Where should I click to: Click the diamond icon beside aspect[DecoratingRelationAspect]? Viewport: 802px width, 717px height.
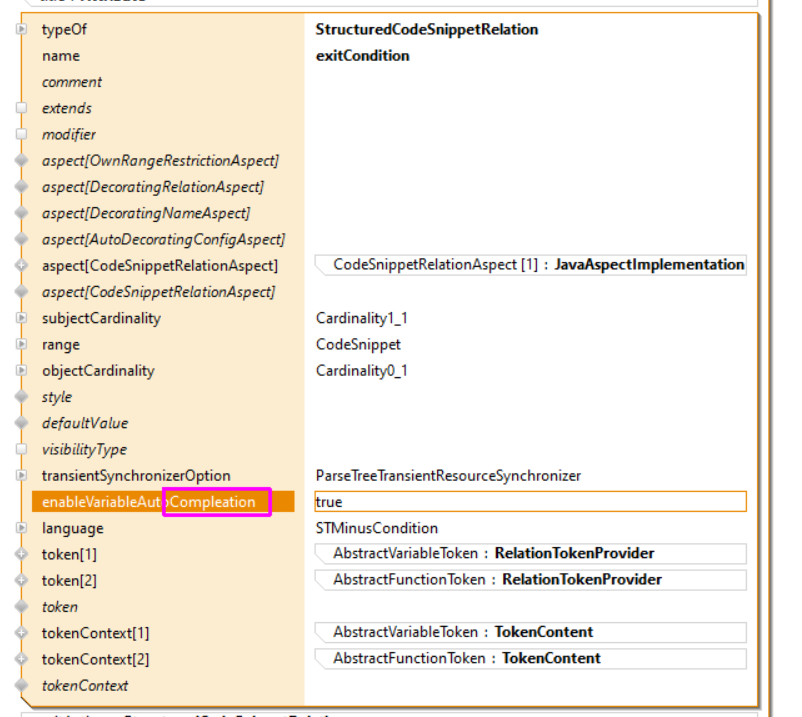(21, 187)
